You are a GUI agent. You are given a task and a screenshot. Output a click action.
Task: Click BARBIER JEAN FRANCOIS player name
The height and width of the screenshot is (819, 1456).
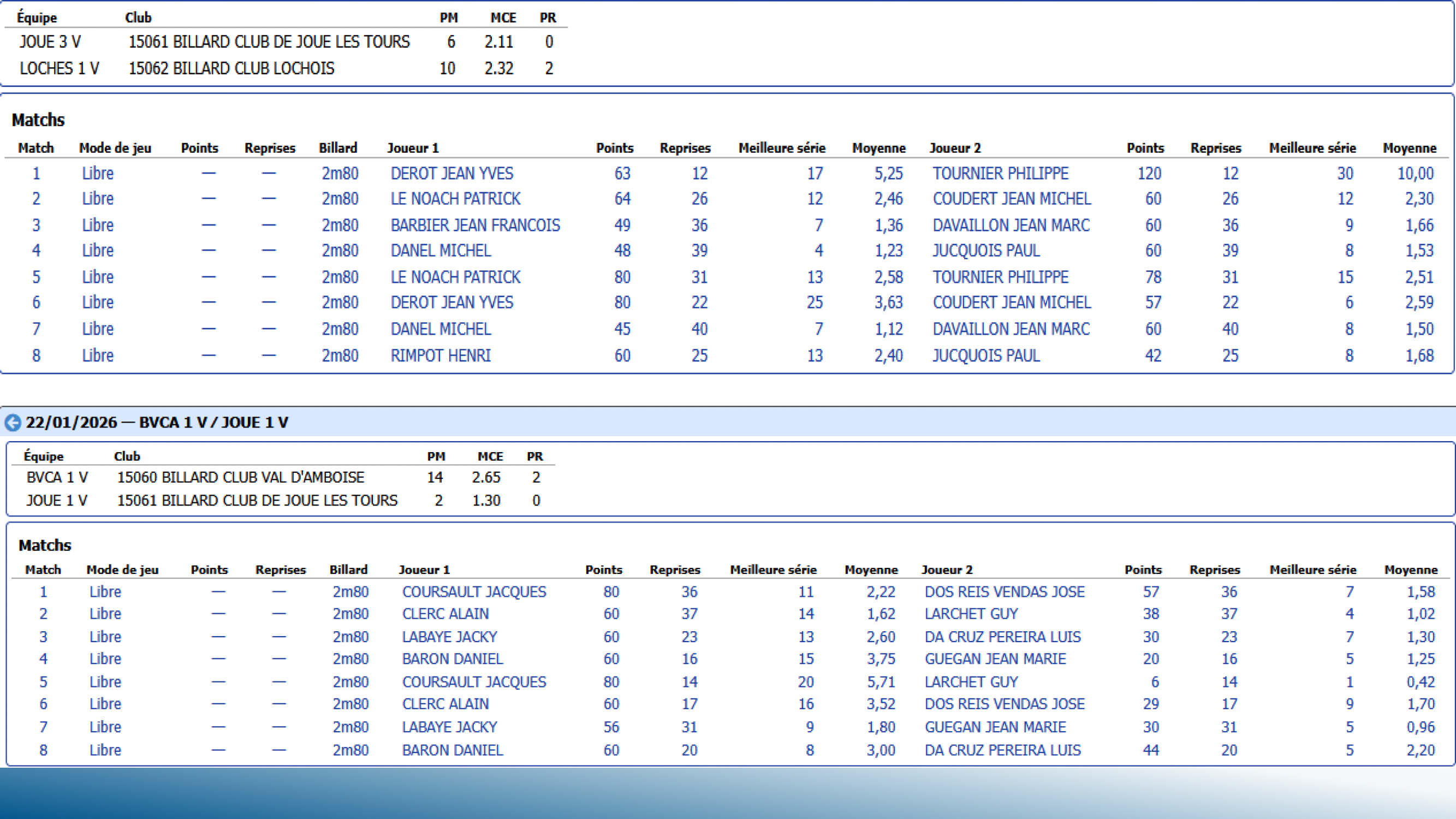(475, 225)
